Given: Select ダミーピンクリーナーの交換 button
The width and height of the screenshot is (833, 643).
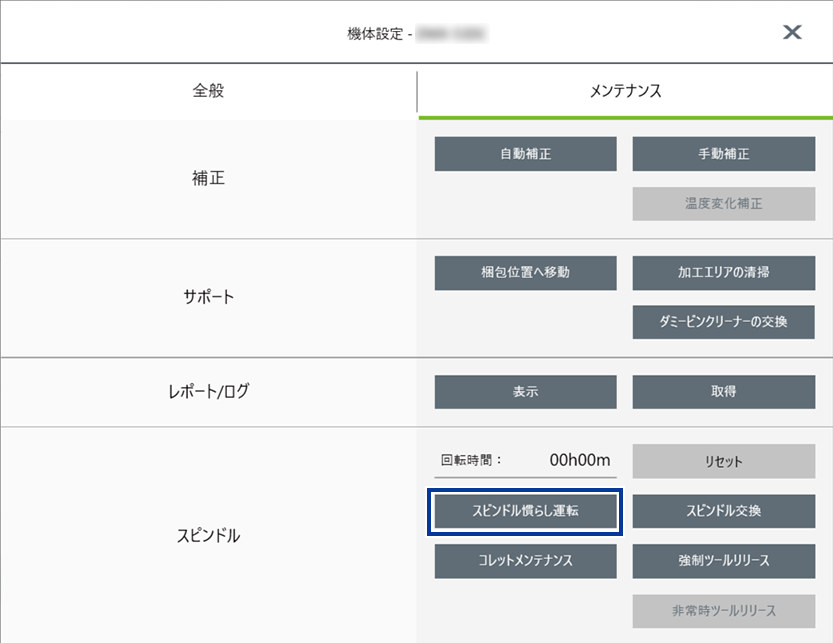Looking at the screenshot, I should (724, 322).
